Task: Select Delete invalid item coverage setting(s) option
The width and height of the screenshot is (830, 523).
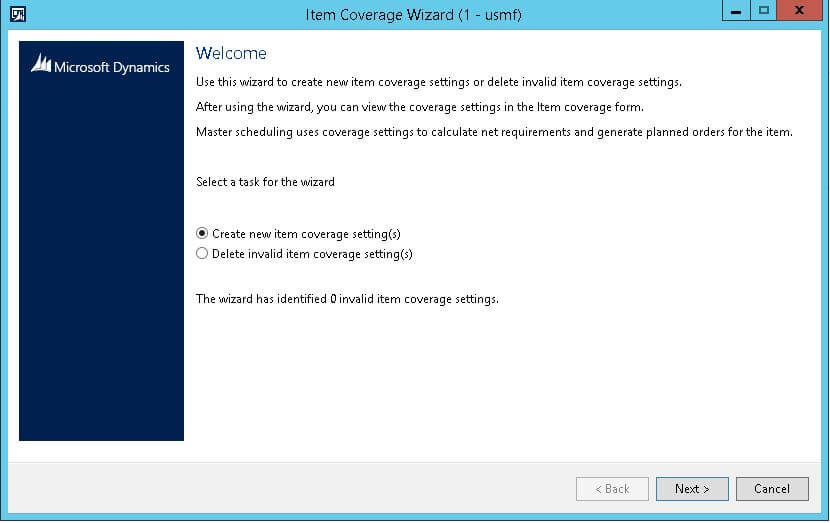Action: [202, 254]
